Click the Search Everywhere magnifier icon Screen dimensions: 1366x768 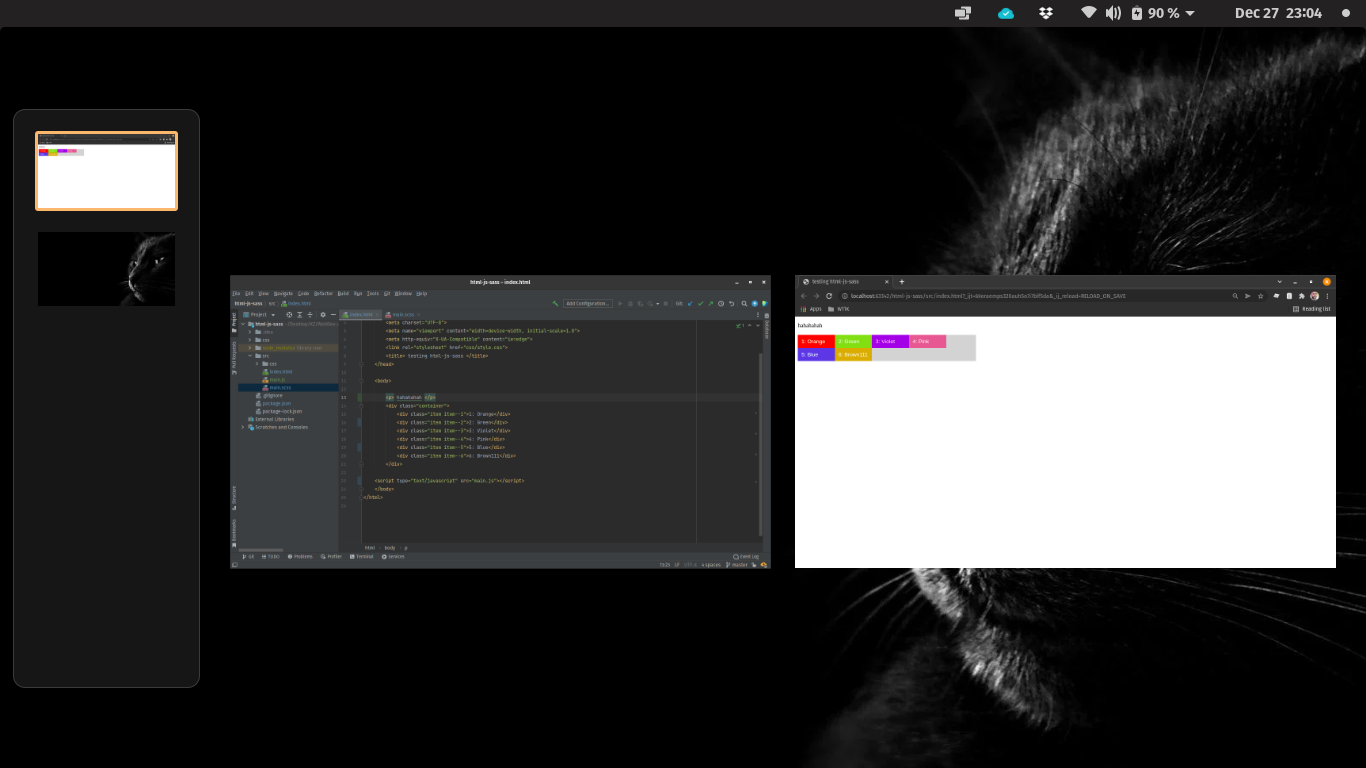tap(744, 303)
